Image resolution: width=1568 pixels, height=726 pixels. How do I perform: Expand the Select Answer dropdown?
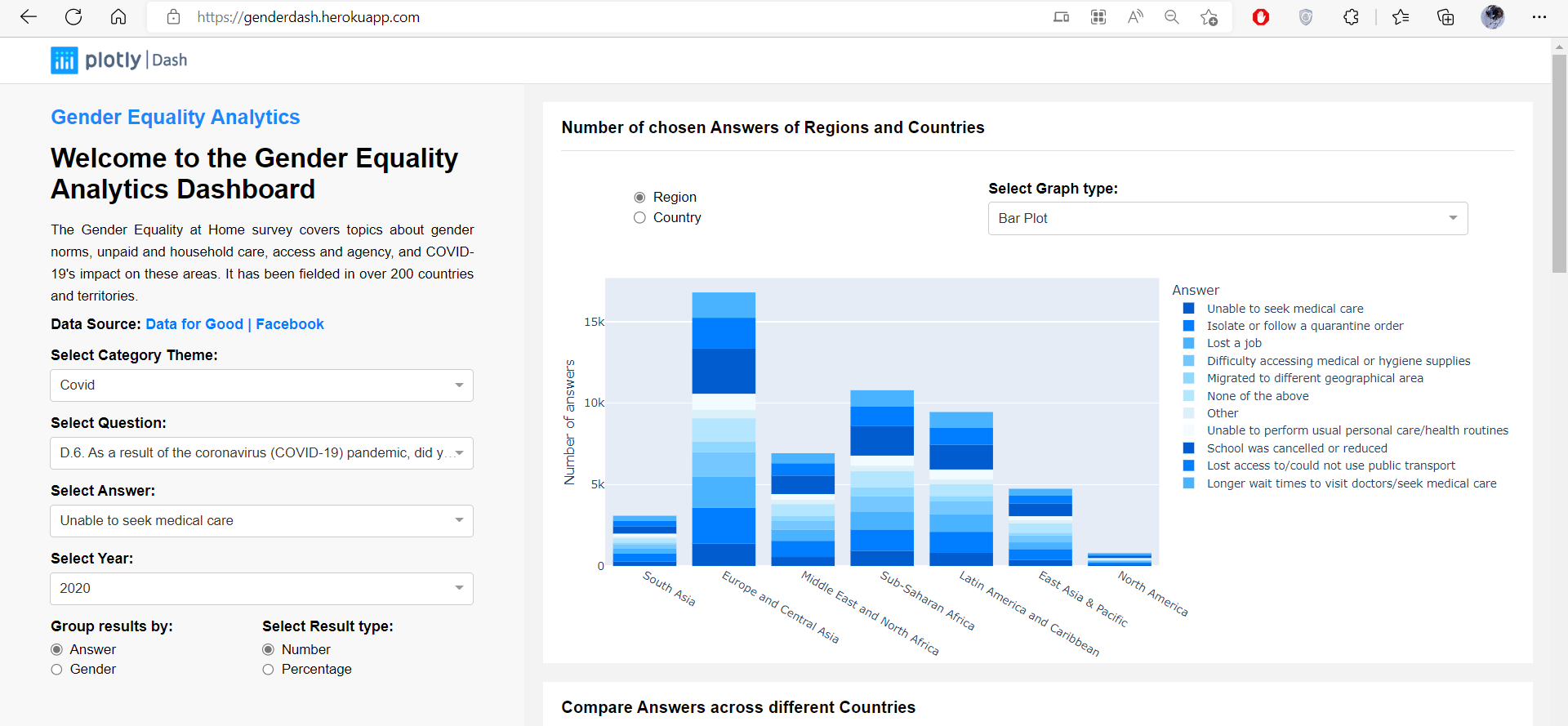pos(261,521)
